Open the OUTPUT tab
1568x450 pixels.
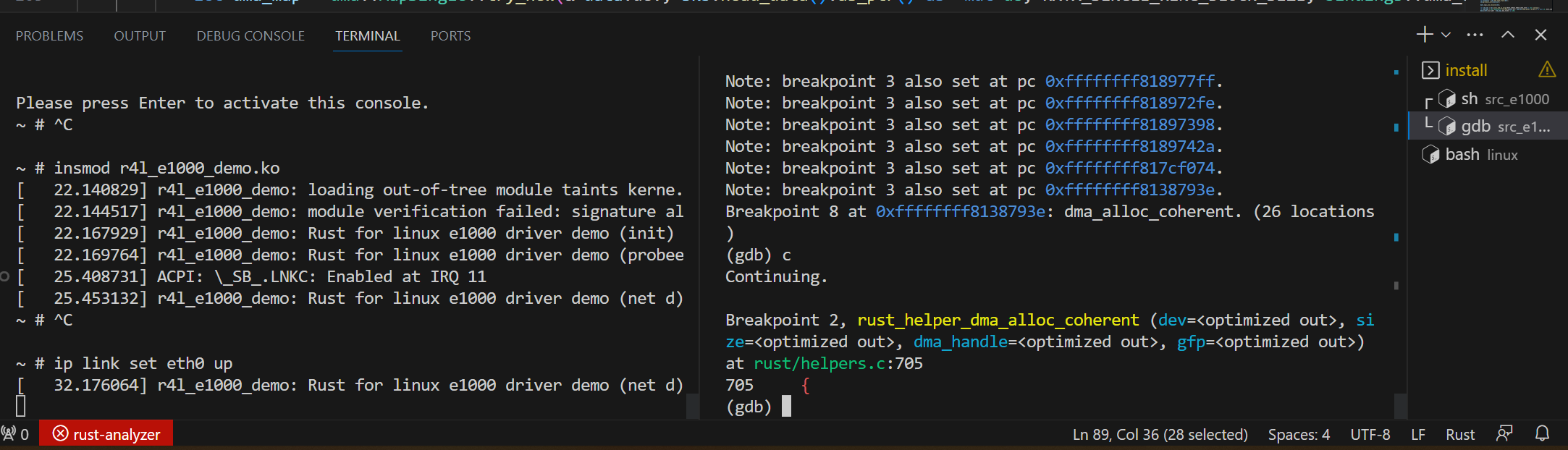coord(140,36)
